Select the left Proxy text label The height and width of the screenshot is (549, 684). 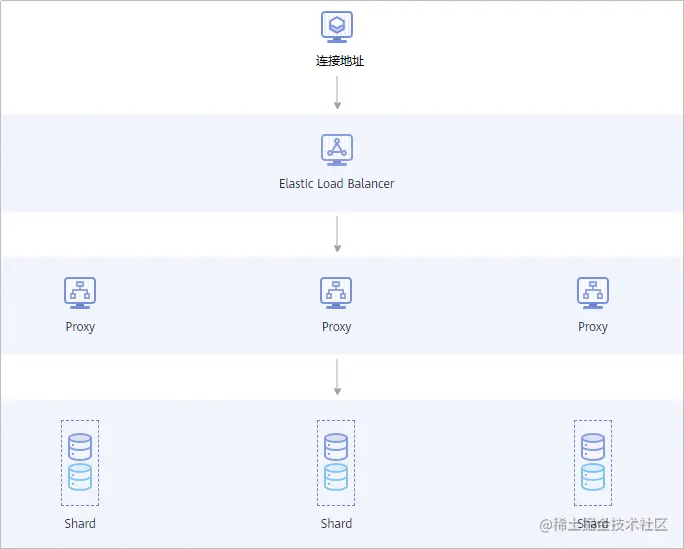(80, 327)
